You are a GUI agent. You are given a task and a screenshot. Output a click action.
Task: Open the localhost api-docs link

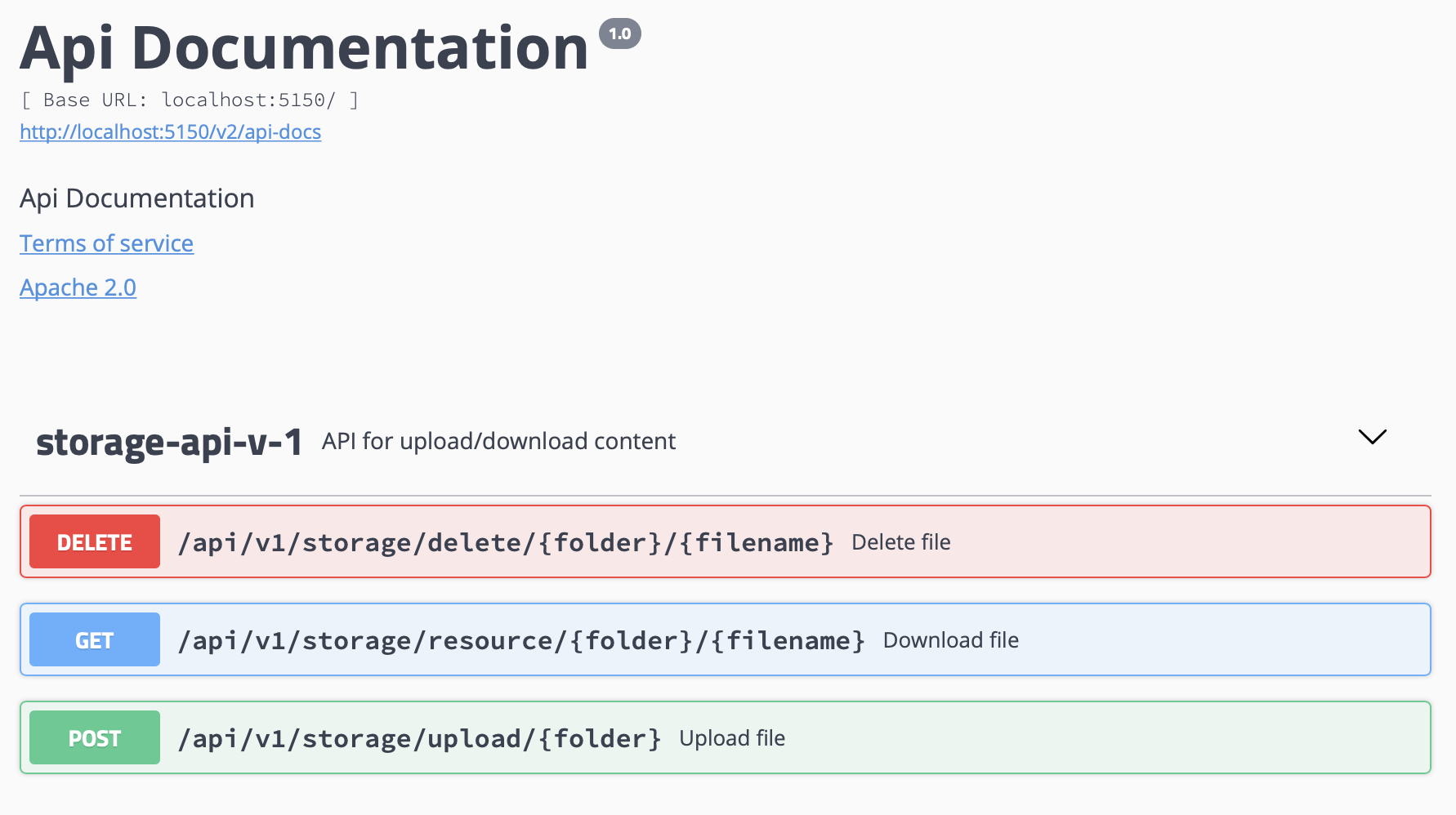(x=170, y=131)
